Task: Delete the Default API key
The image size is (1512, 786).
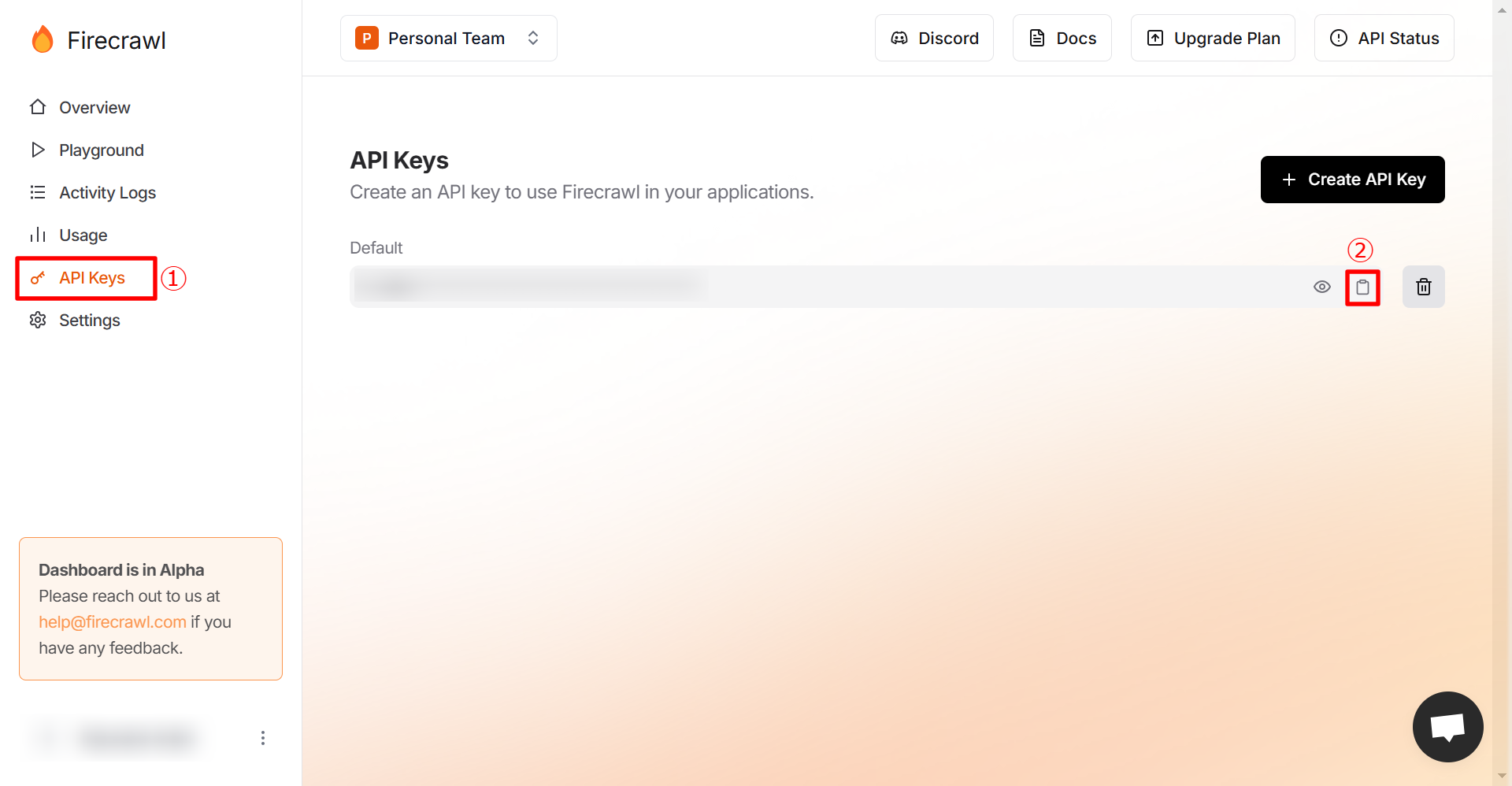Action: pos(1423,287)
